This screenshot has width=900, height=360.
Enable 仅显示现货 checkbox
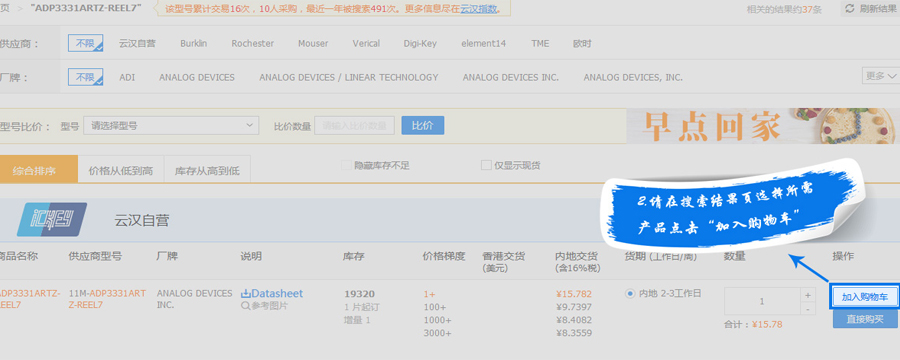pyautogui.click(x=486, y=165)
